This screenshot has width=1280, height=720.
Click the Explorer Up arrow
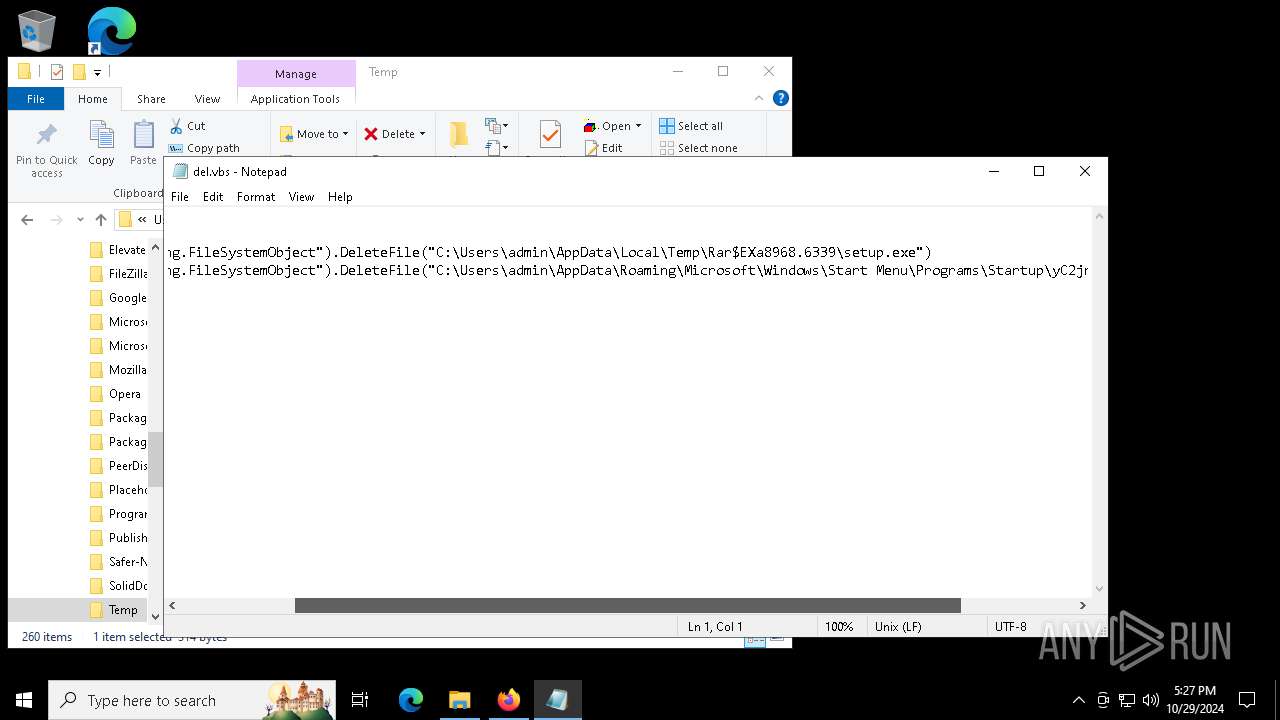point(100,220)
